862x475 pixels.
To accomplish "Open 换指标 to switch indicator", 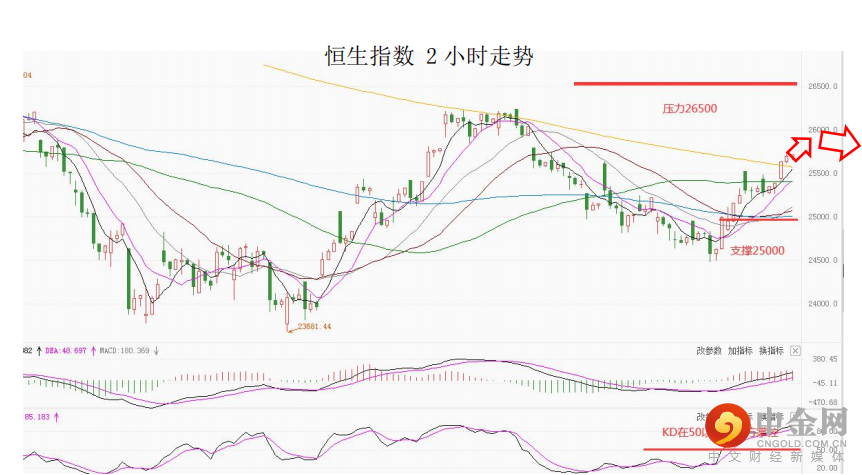I will point(770,351).
